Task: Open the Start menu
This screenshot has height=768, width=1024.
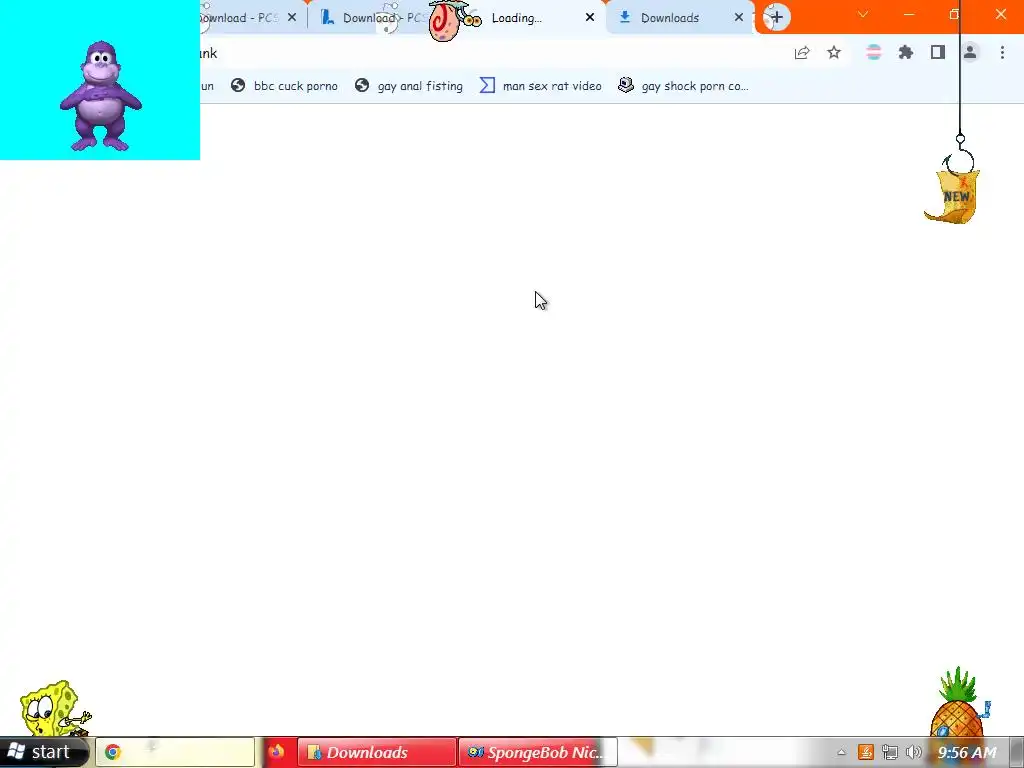Action: (43, 752)
